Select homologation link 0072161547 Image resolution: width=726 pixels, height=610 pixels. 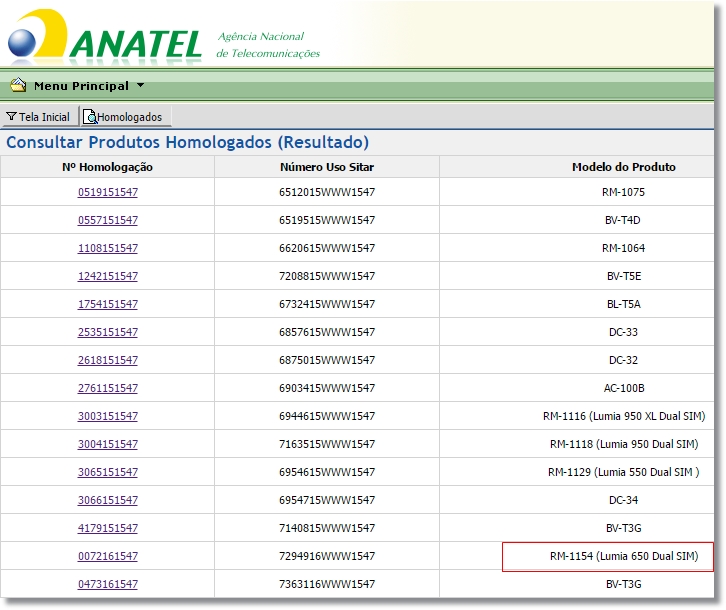[108, 556]
